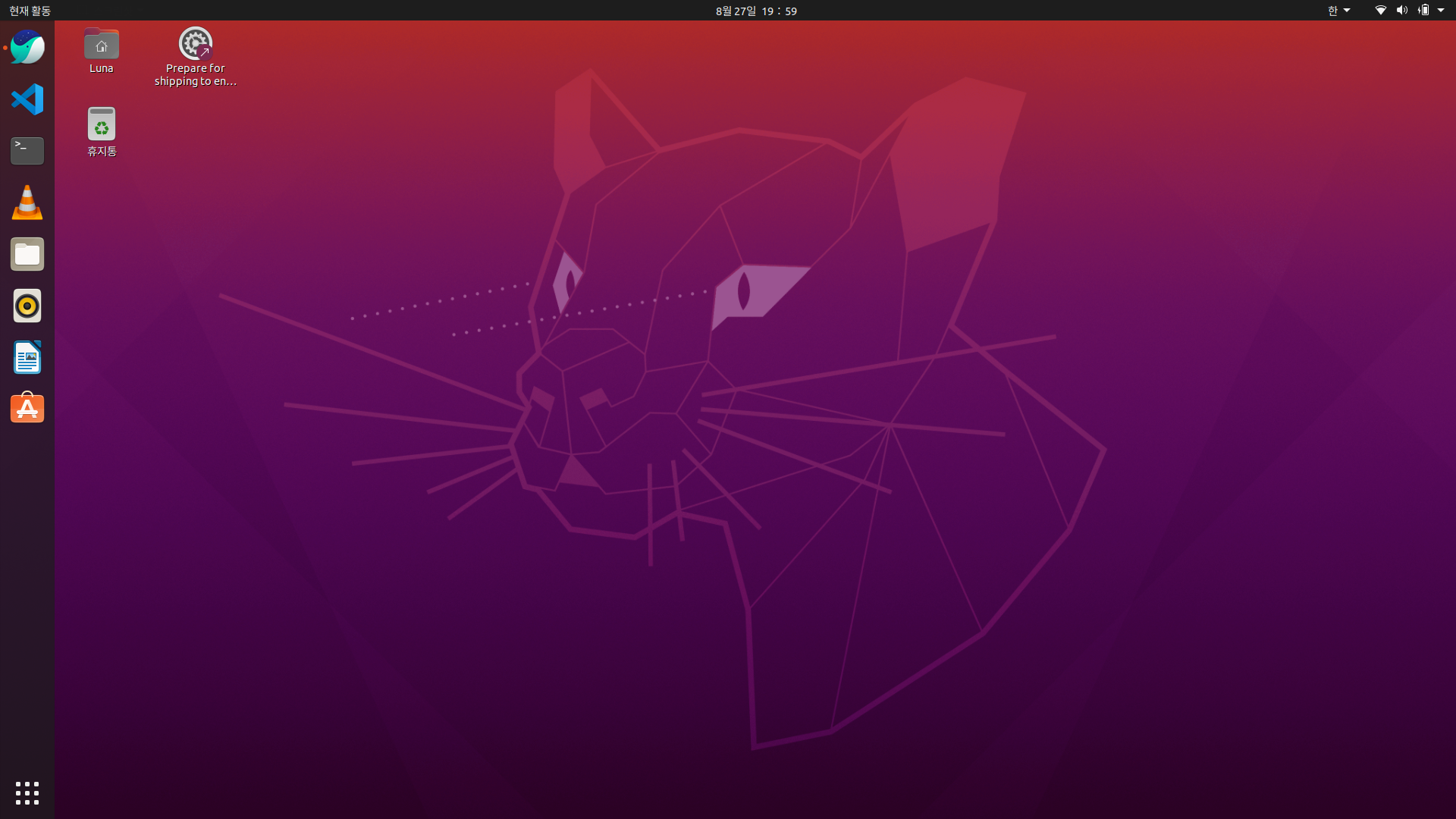
Task: Select the Luna home folder icon
Action: pos(101,45)
